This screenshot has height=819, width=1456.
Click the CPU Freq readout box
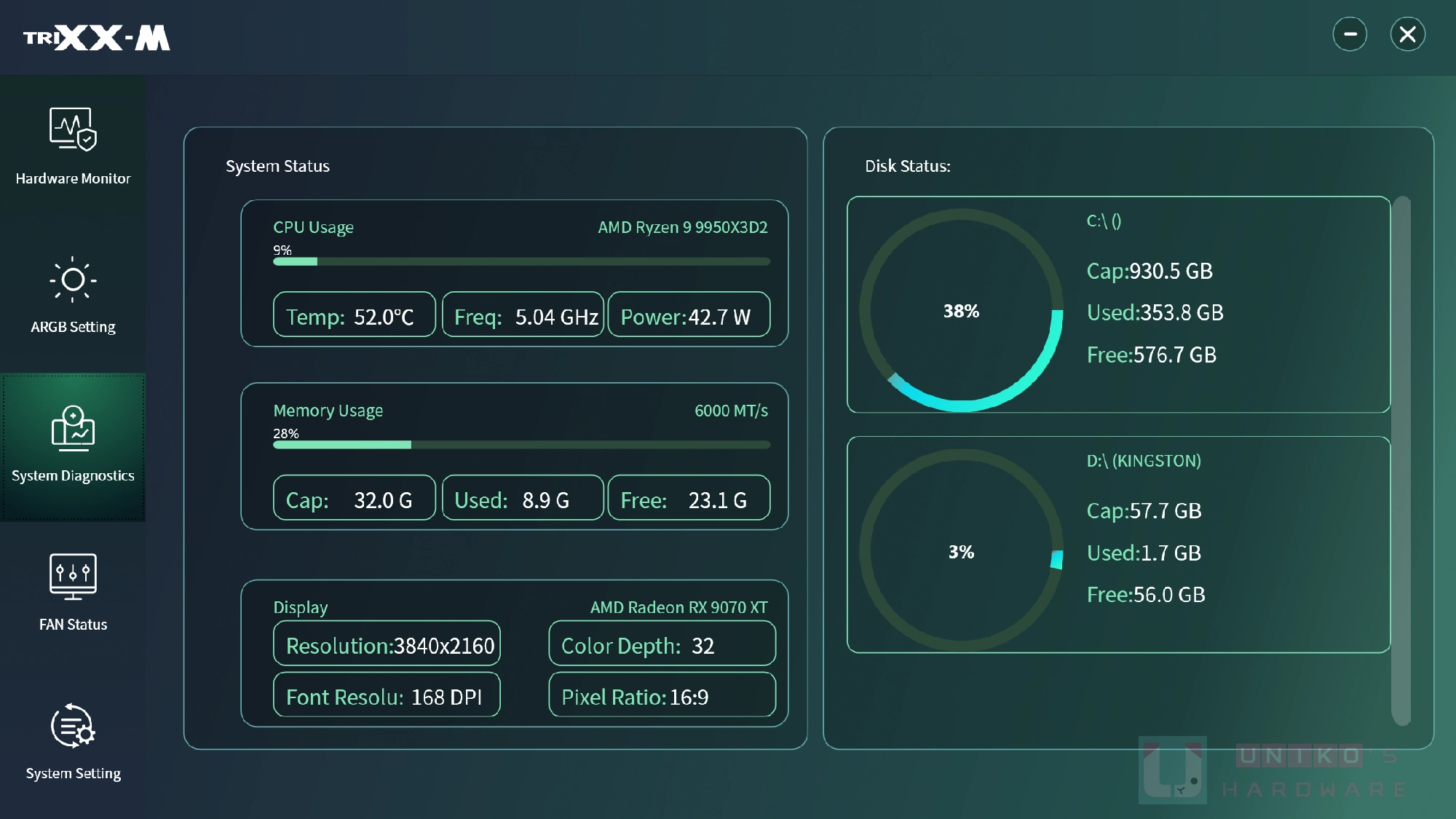click(523, 314)
